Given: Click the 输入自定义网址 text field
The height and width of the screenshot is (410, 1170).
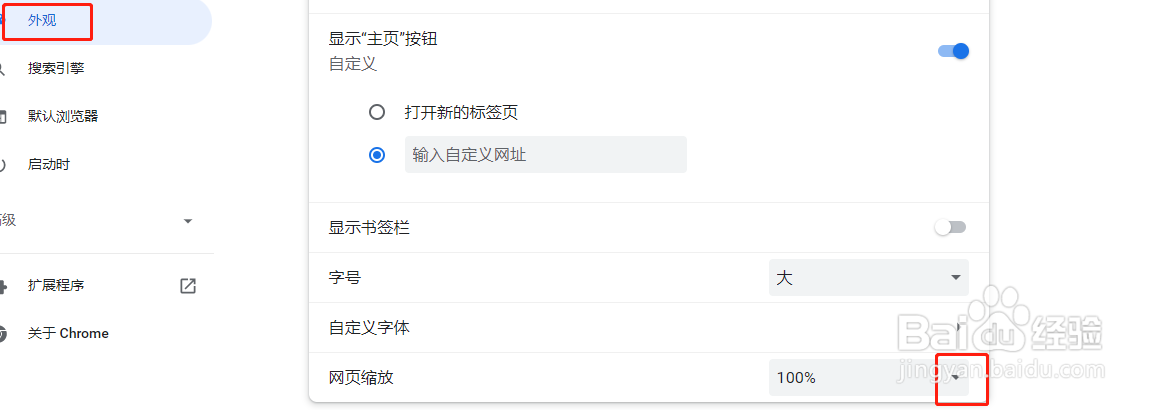Looking at the screenshot, I should [545, 155].
